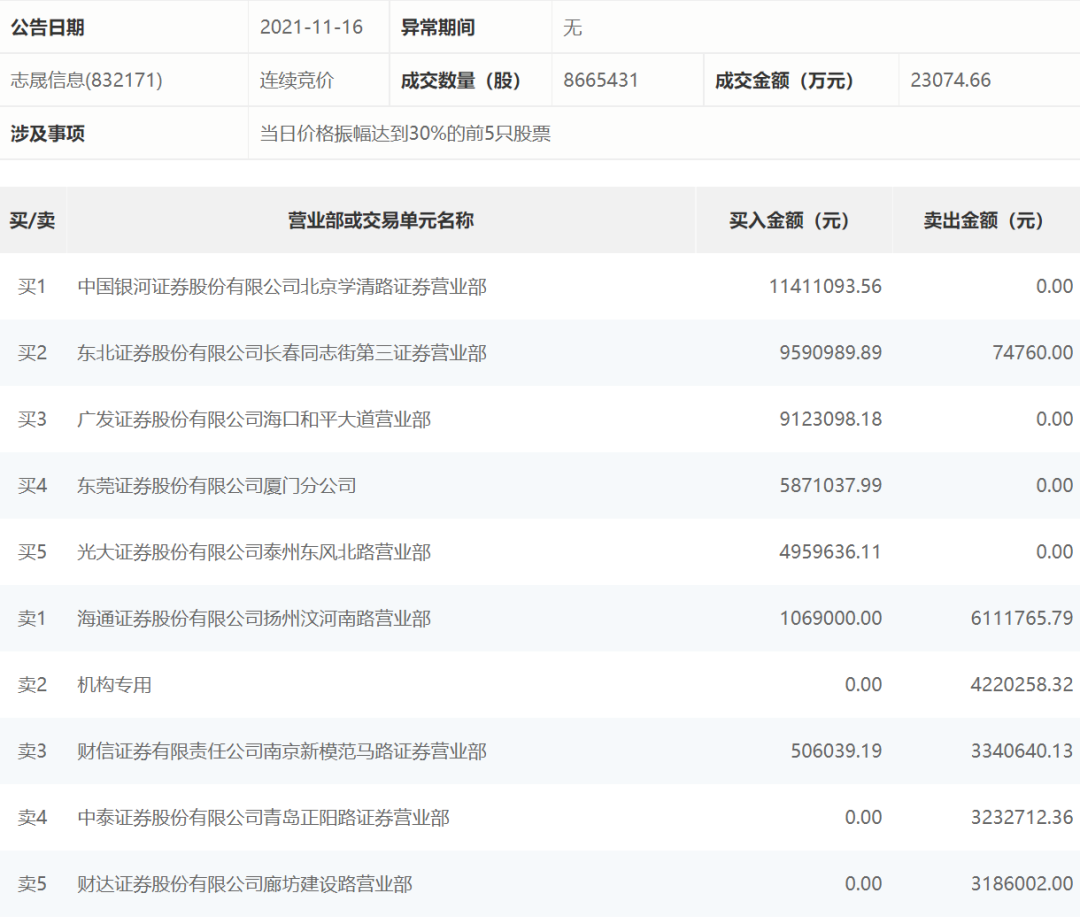Click the 买入金额（元） column header
Viewport: 1080px width, 924px height.
click(789, 220)
